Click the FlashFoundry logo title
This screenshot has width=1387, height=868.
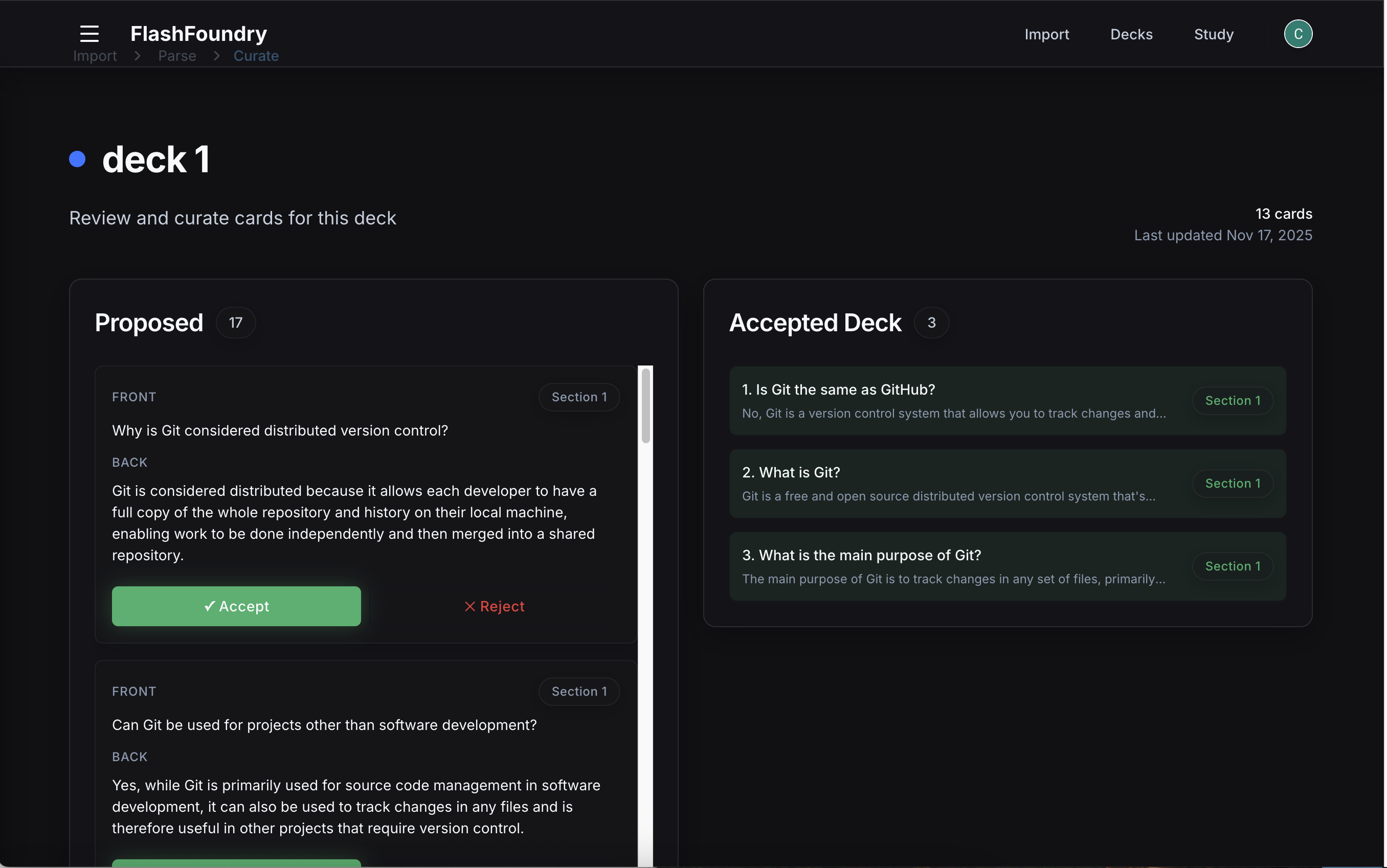coord(199,34)
